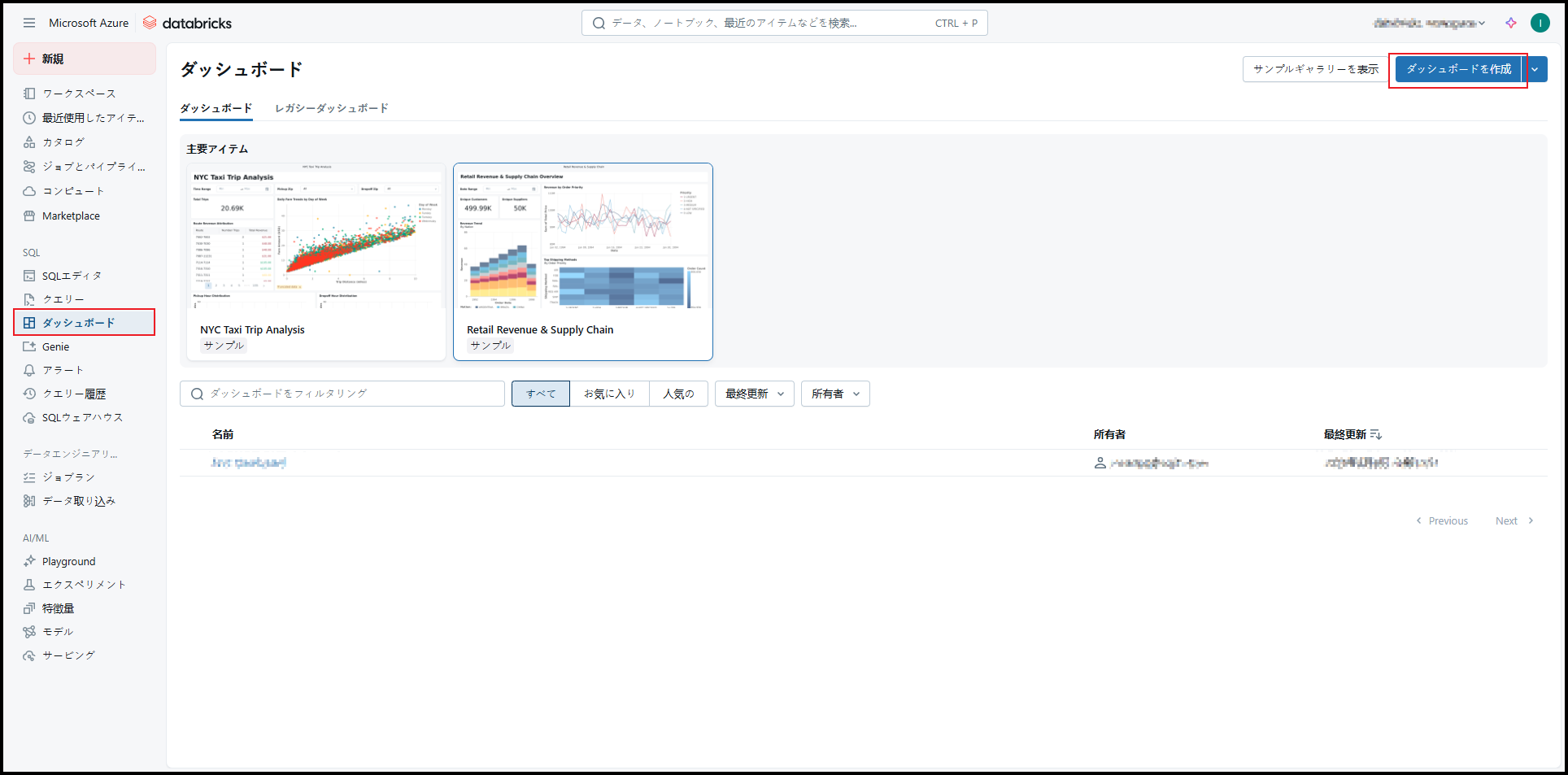Open Playground icon in sidebar
The width and height of the screenshot is (1568, 775).
29,561
